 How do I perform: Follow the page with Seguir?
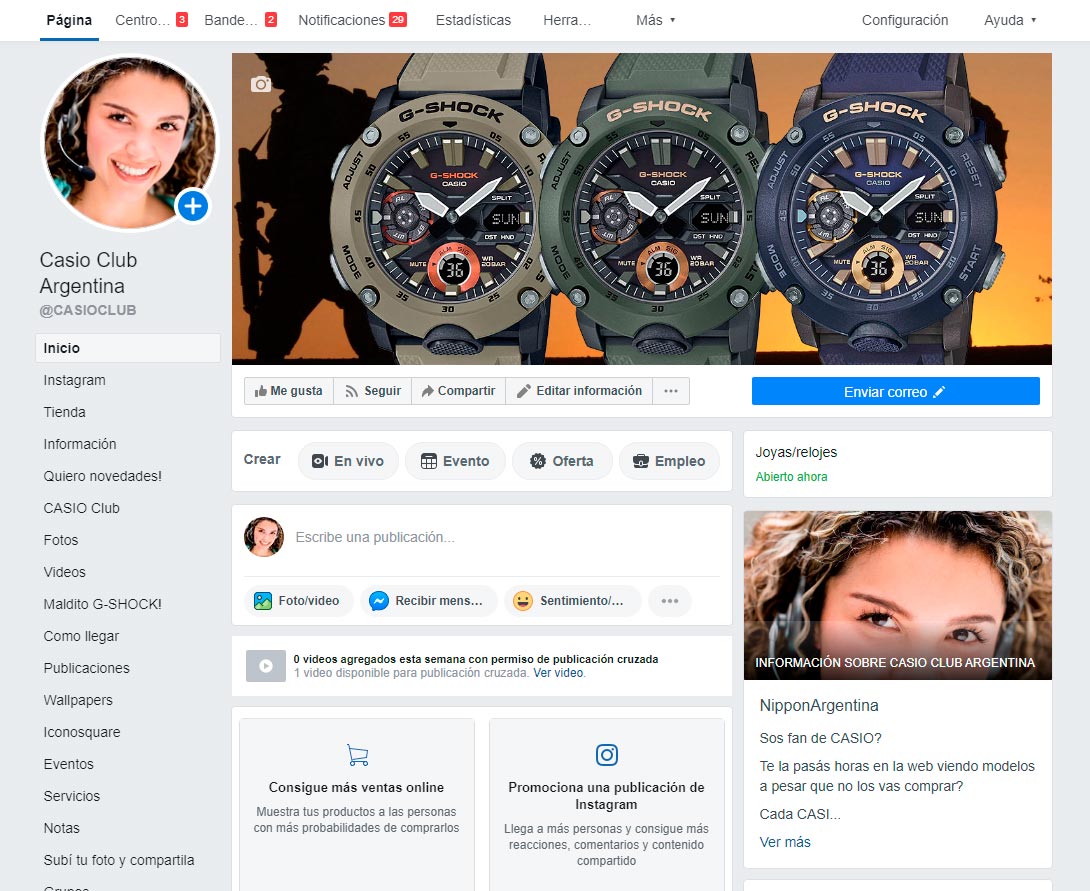[x=373, y=391]
